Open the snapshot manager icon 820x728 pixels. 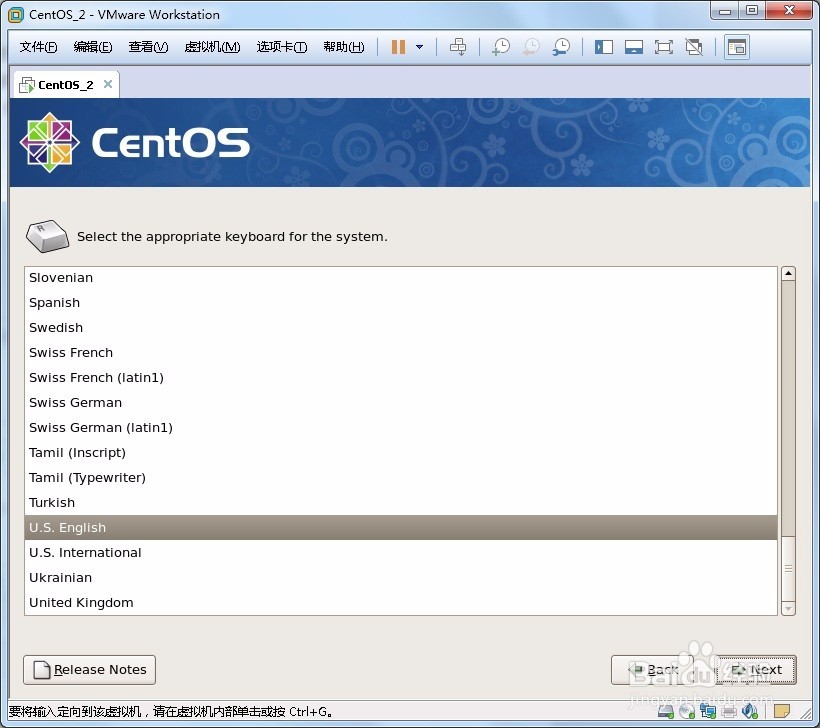point(561,47)
